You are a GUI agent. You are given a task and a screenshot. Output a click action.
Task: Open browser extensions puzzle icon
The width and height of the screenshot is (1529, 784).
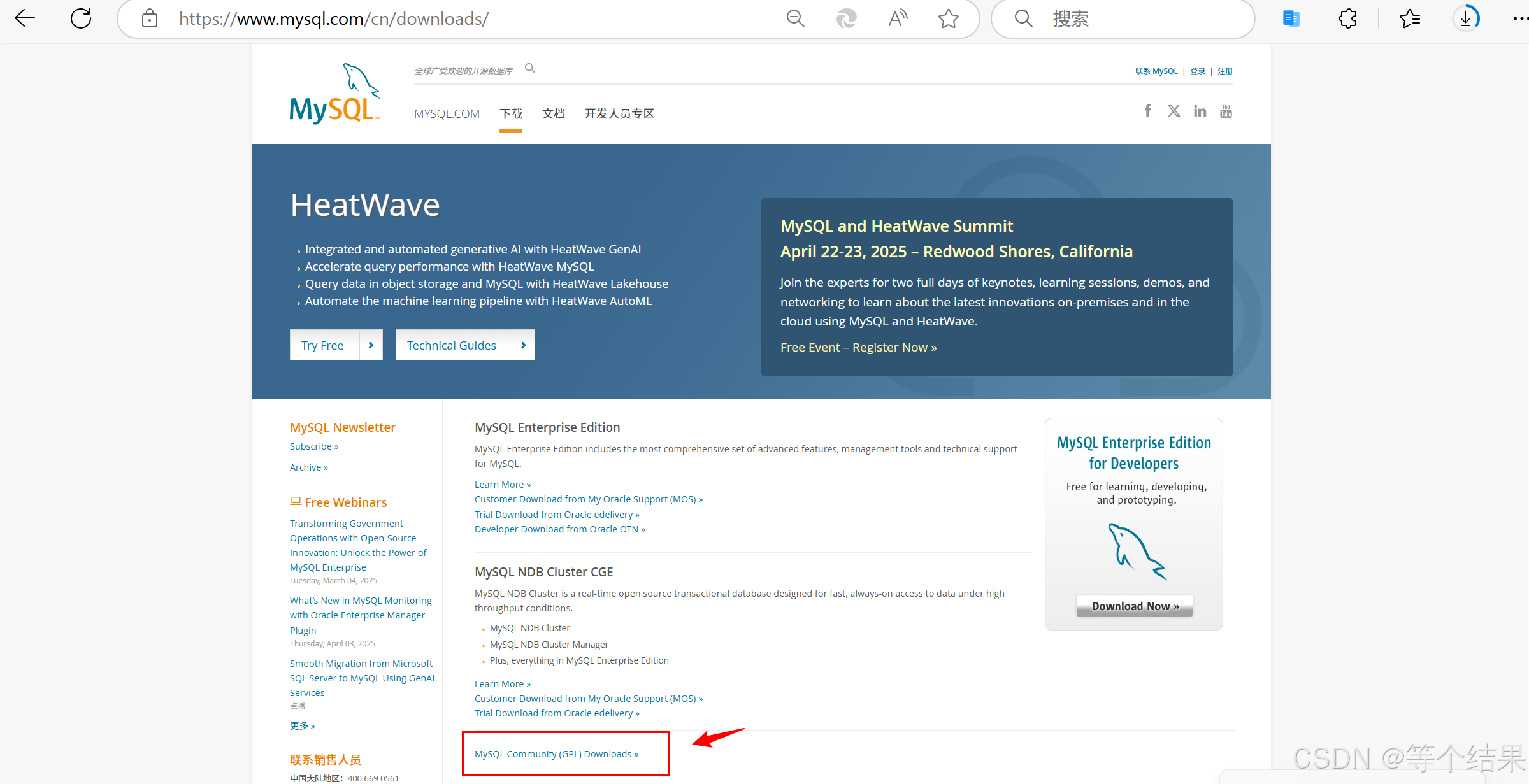click(x=1347, y=18)
